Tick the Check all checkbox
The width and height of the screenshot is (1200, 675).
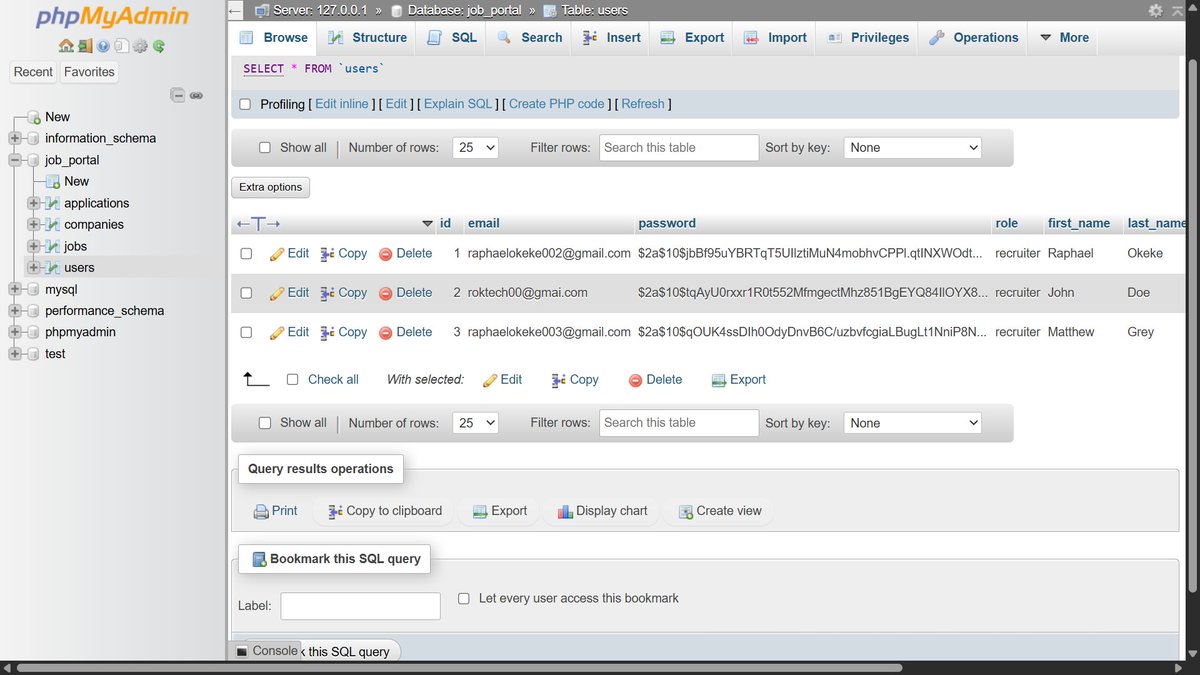point(292,380)
